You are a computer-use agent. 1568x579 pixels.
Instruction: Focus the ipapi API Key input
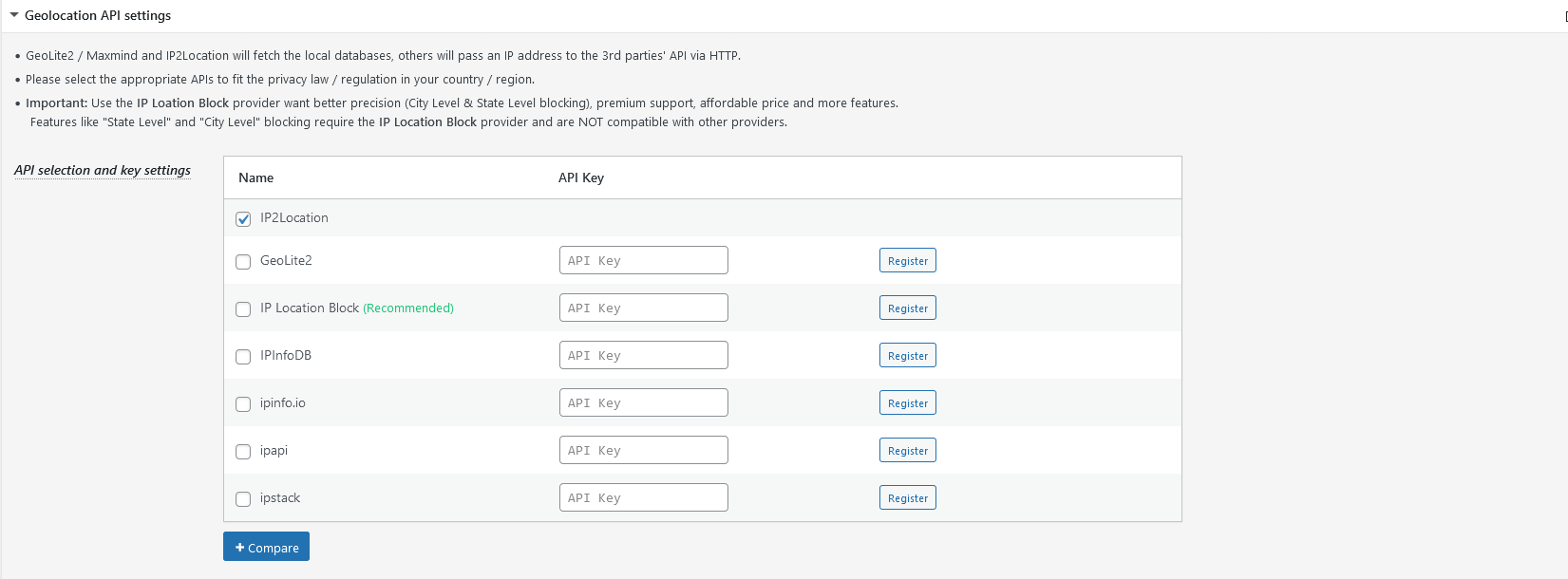(644, 450)
